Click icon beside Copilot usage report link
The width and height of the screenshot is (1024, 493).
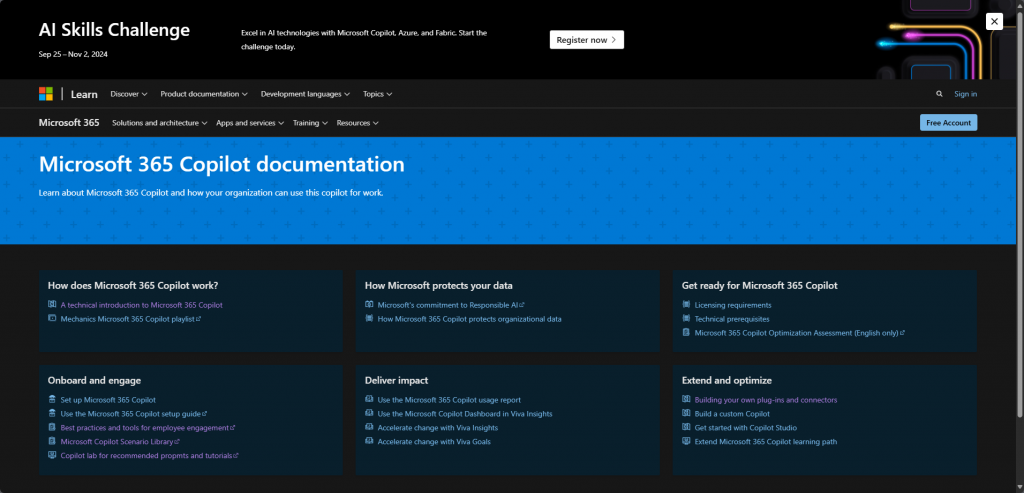(x=369, y=399)
